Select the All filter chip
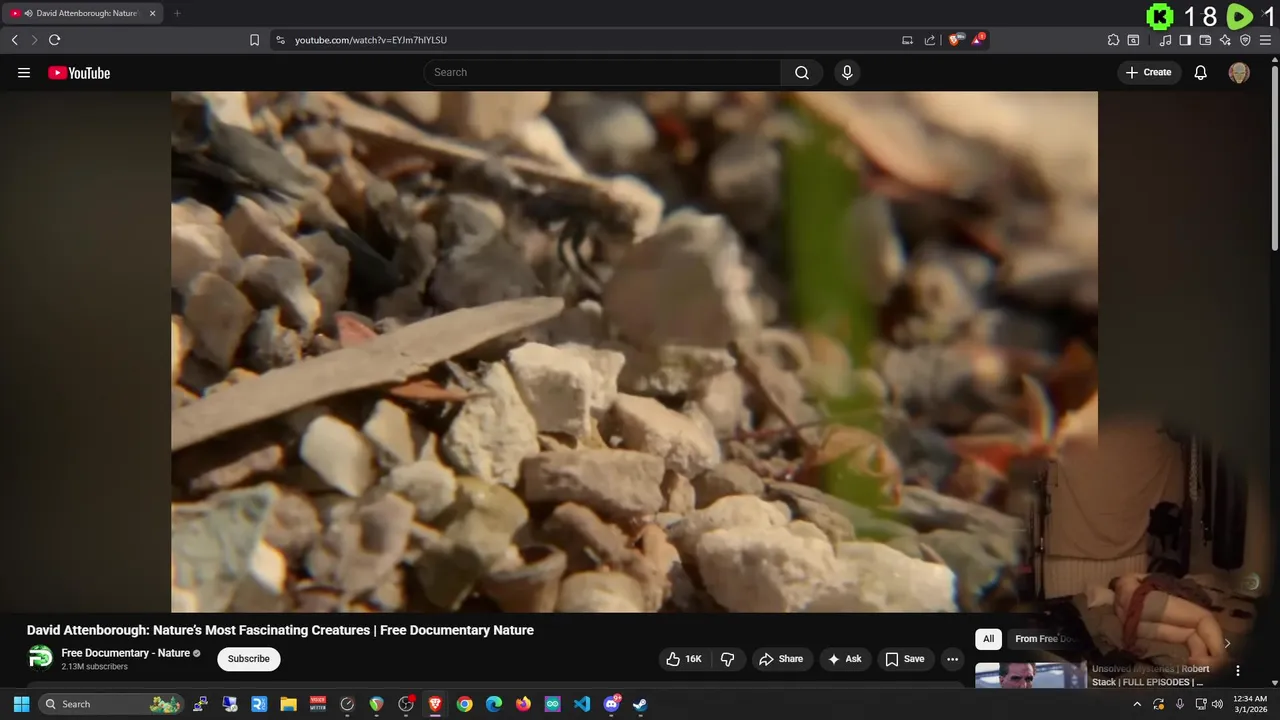Screen dimensions: 1280x720 (x=988, y=639)
